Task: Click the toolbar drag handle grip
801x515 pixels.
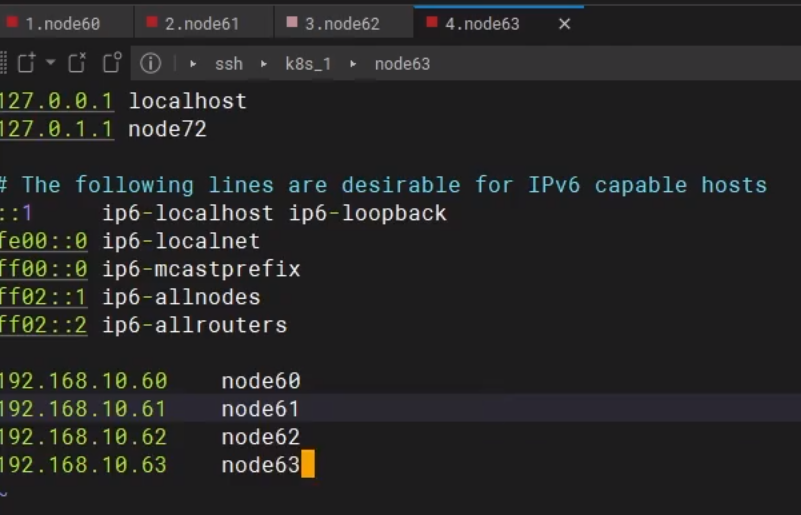Action: point(3,63)
